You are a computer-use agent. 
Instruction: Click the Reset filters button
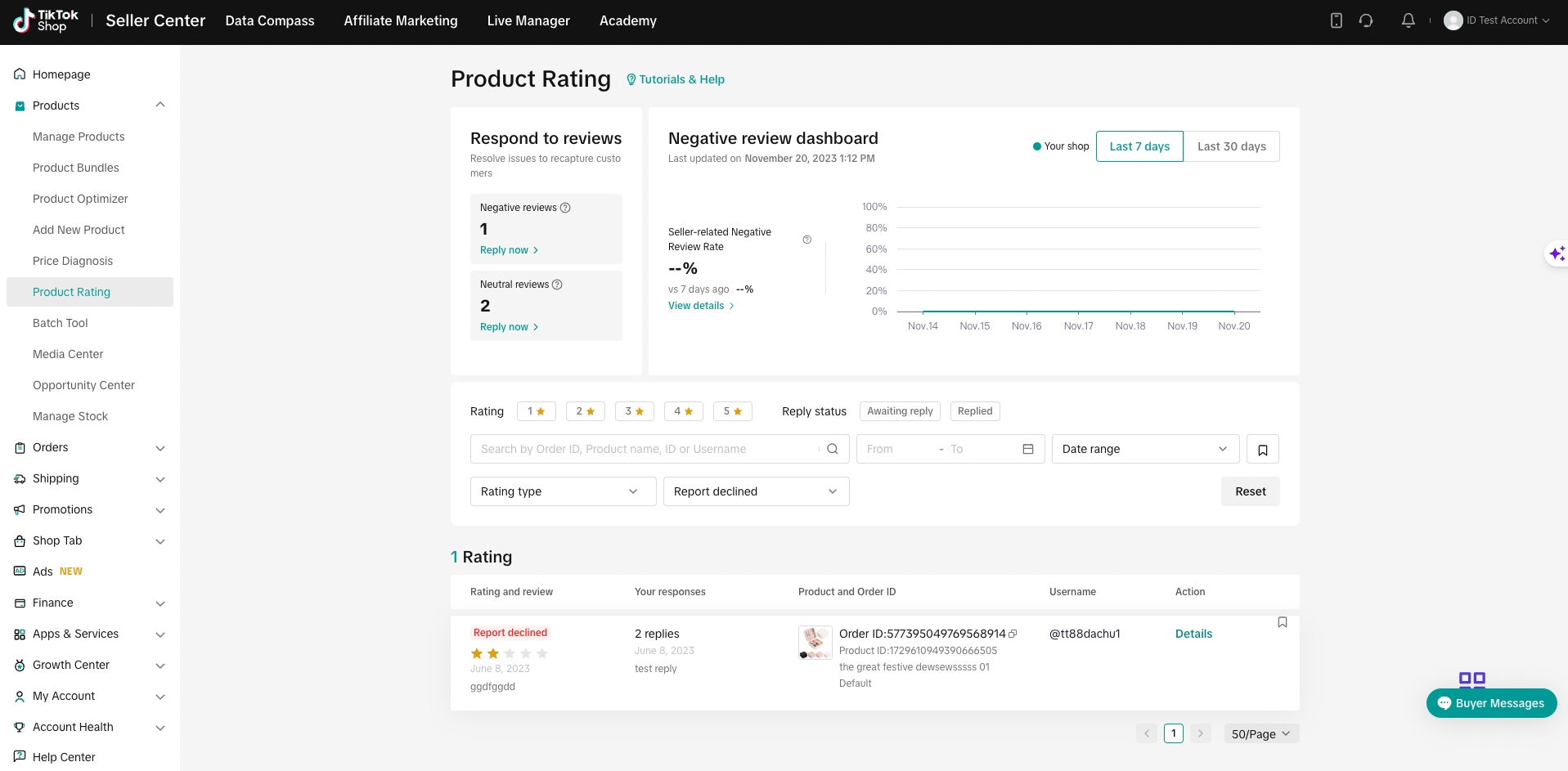coord(1250,491)
